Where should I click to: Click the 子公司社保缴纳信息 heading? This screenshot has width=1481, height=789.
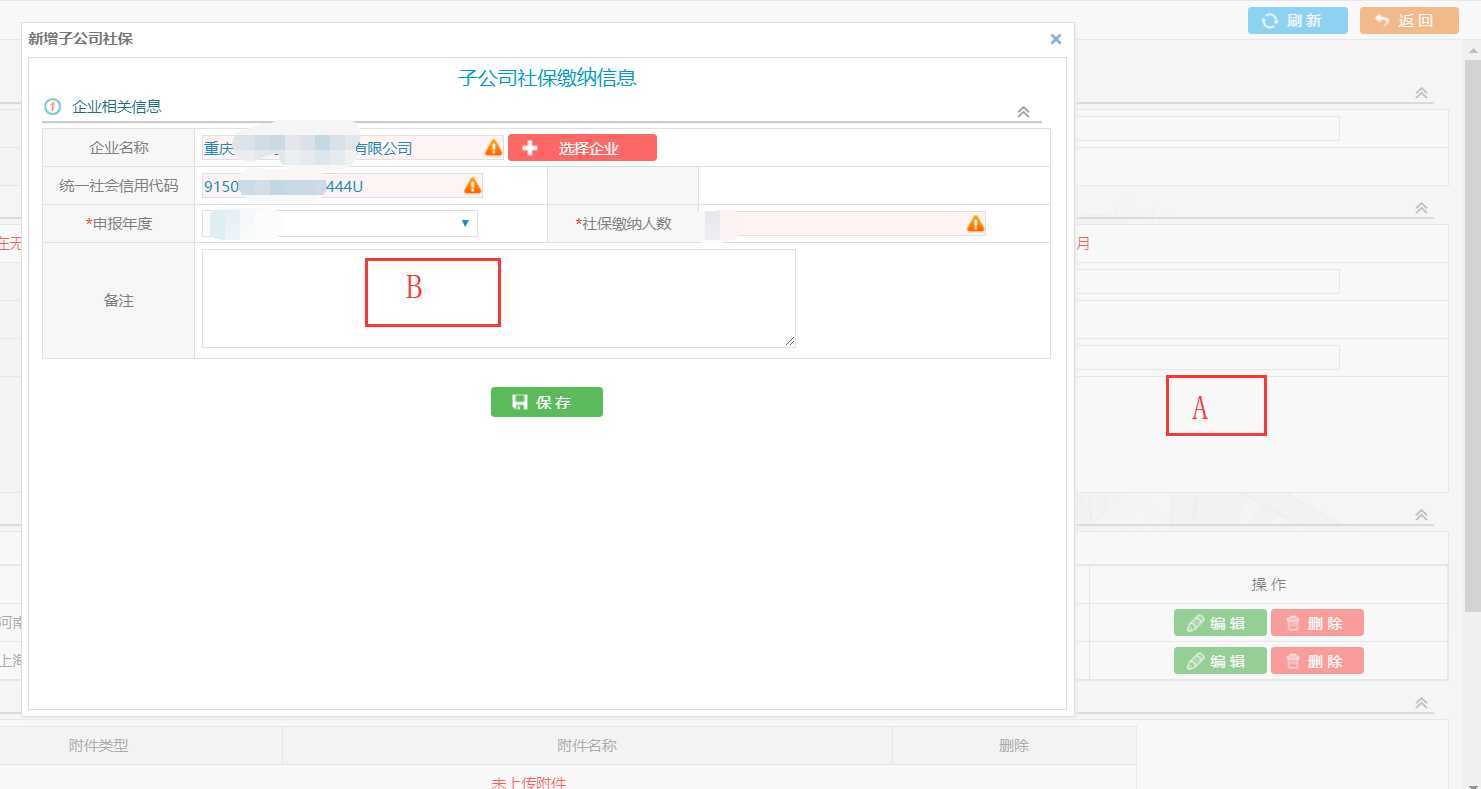tap(547, 78)
